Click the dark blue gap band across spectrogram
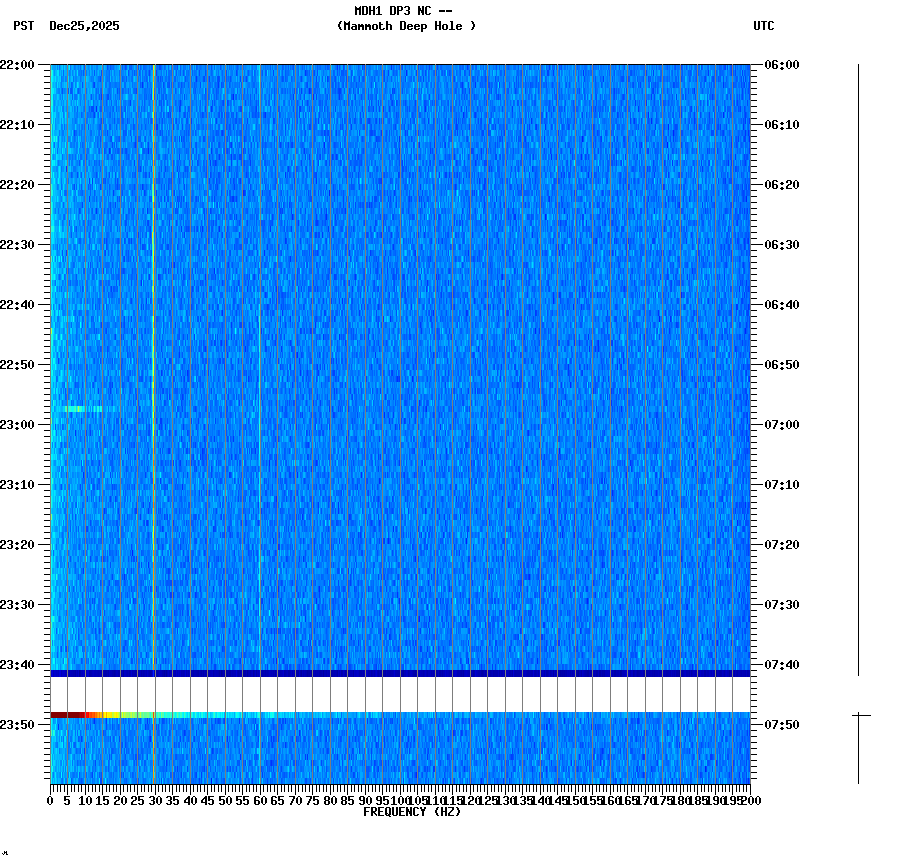The height and width of the screenshot is (864, 902). pyautogui.click(x=400, y=672)
